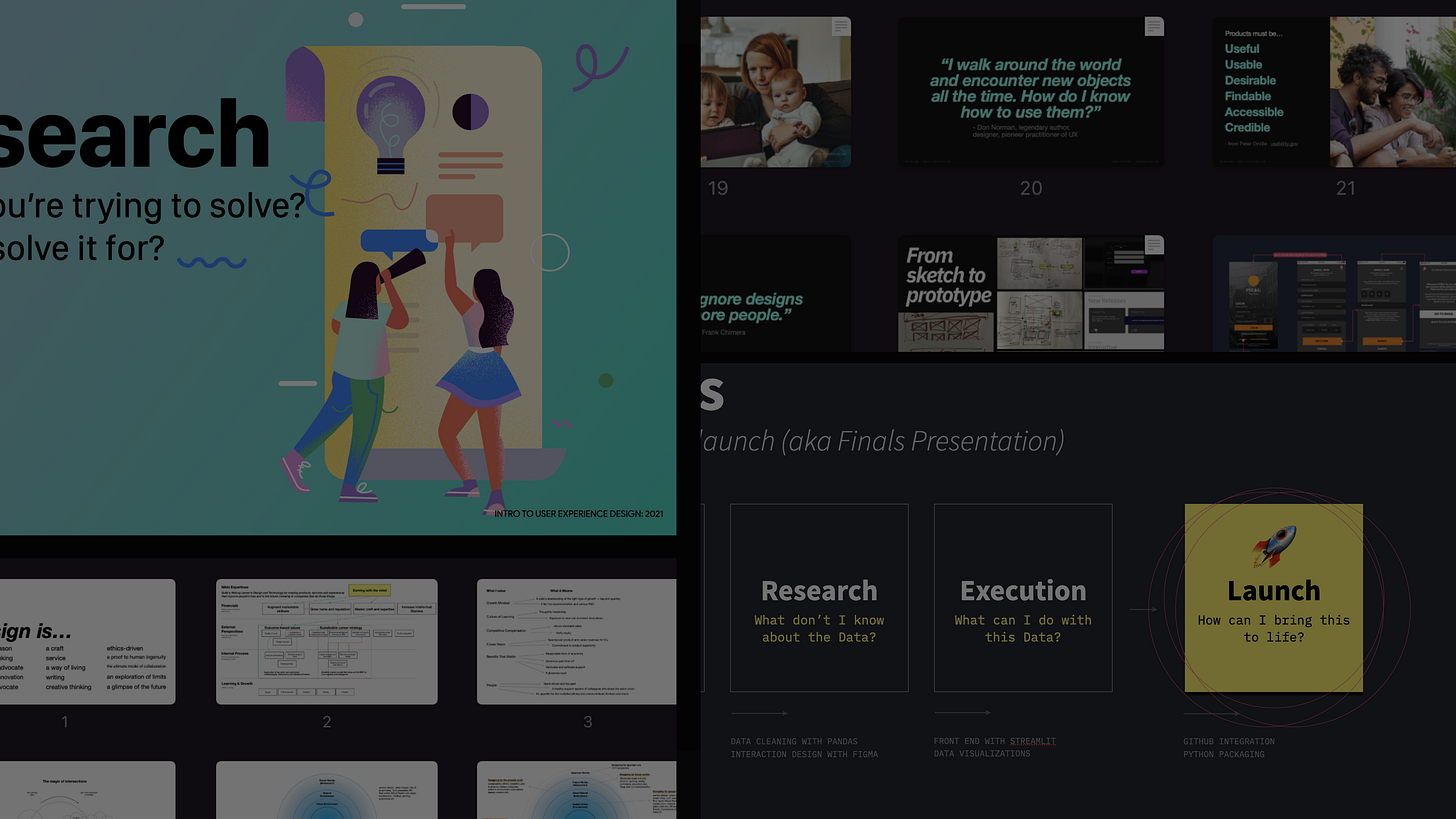
Task: Click the large 'search' heading text
Action: click(134, 133)
